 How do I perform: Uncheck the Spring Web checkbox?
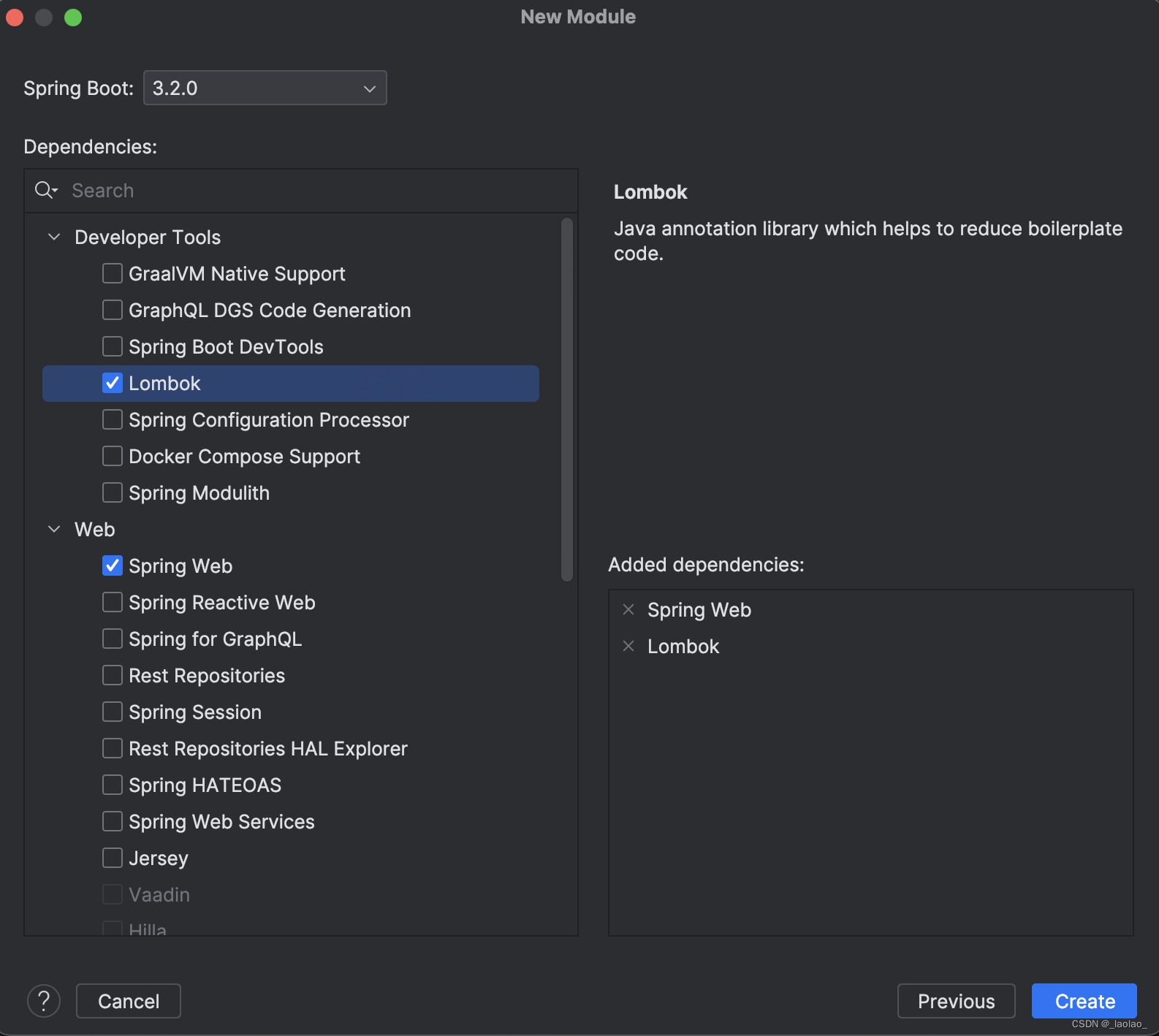[113, 565]
